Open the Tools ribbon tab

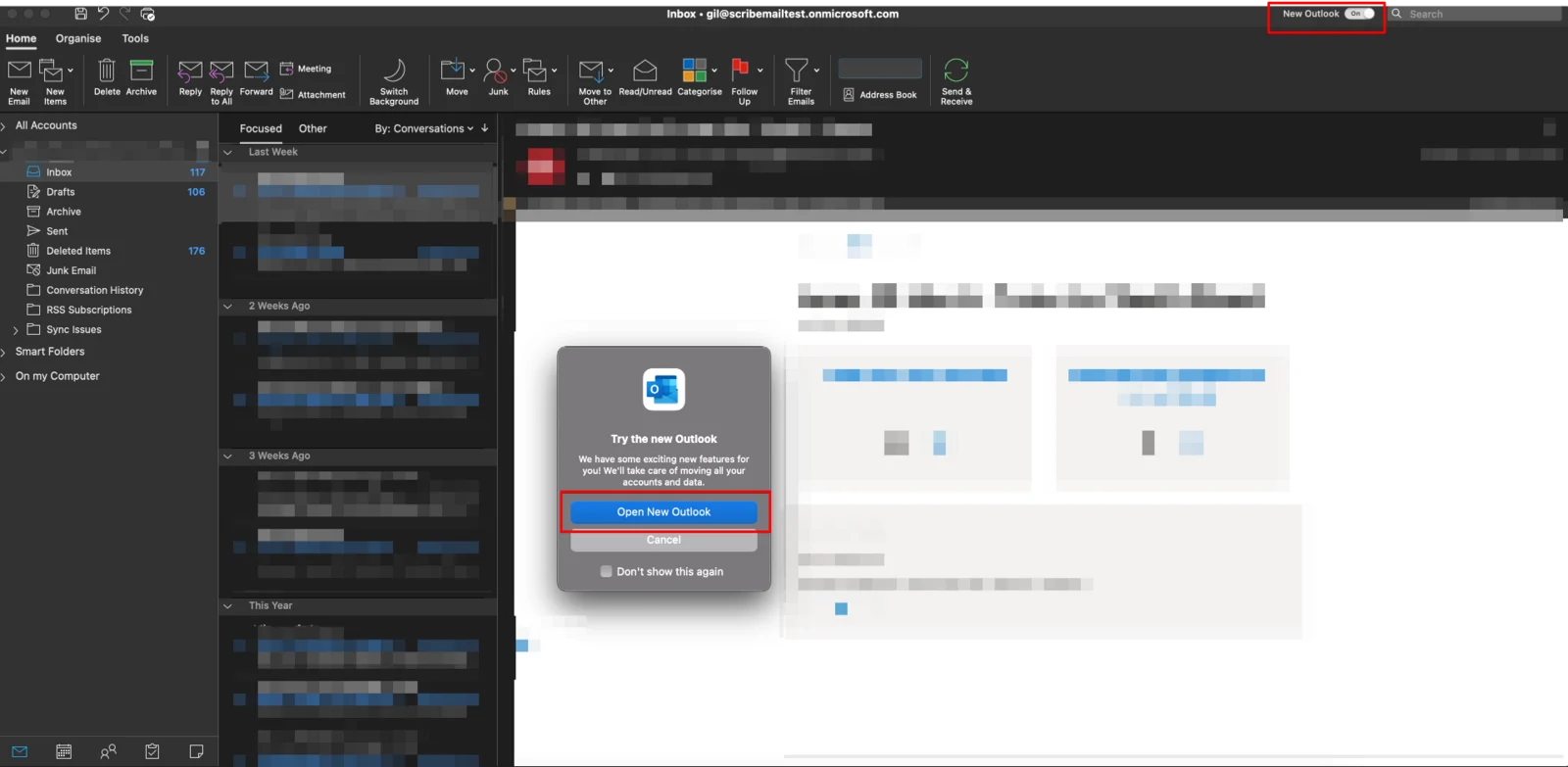tap(135, 39)
